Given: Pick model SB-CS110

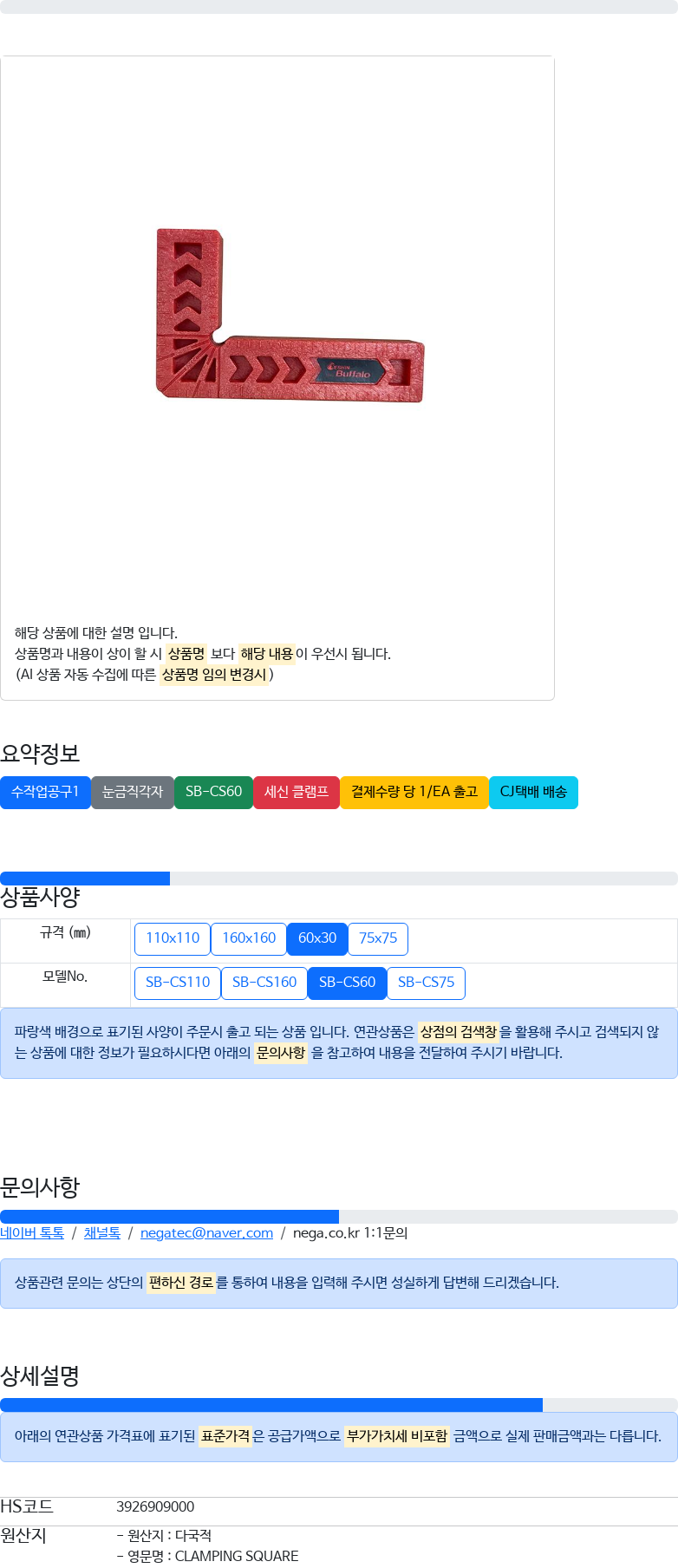Looking at the screenshot, I should pos(178,983).
